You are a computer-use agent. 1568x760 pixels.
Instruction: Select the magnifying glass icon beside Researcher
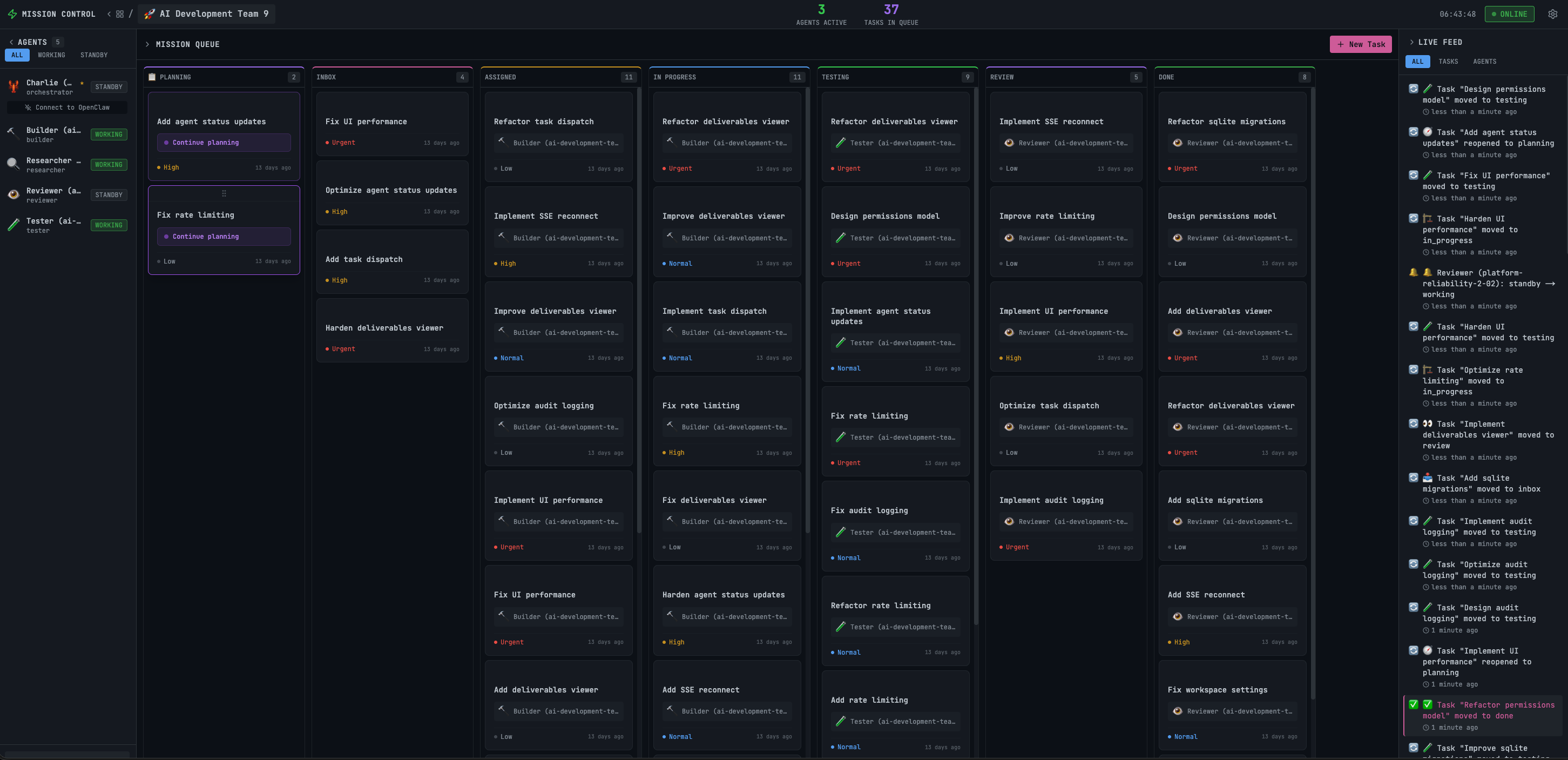click(13, 164)
